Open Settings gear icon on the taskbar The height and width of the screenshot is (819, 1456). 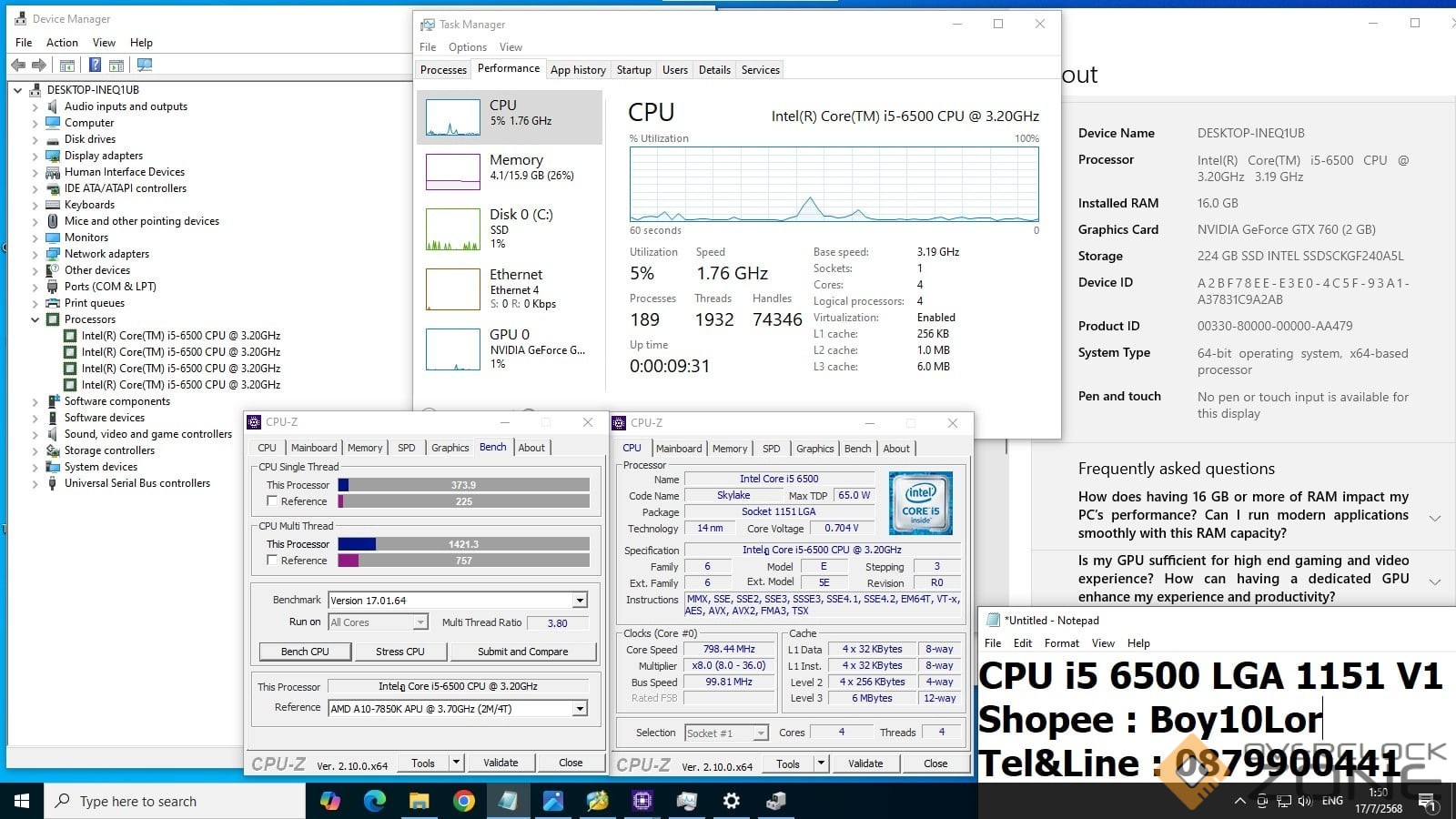(732, 801)
